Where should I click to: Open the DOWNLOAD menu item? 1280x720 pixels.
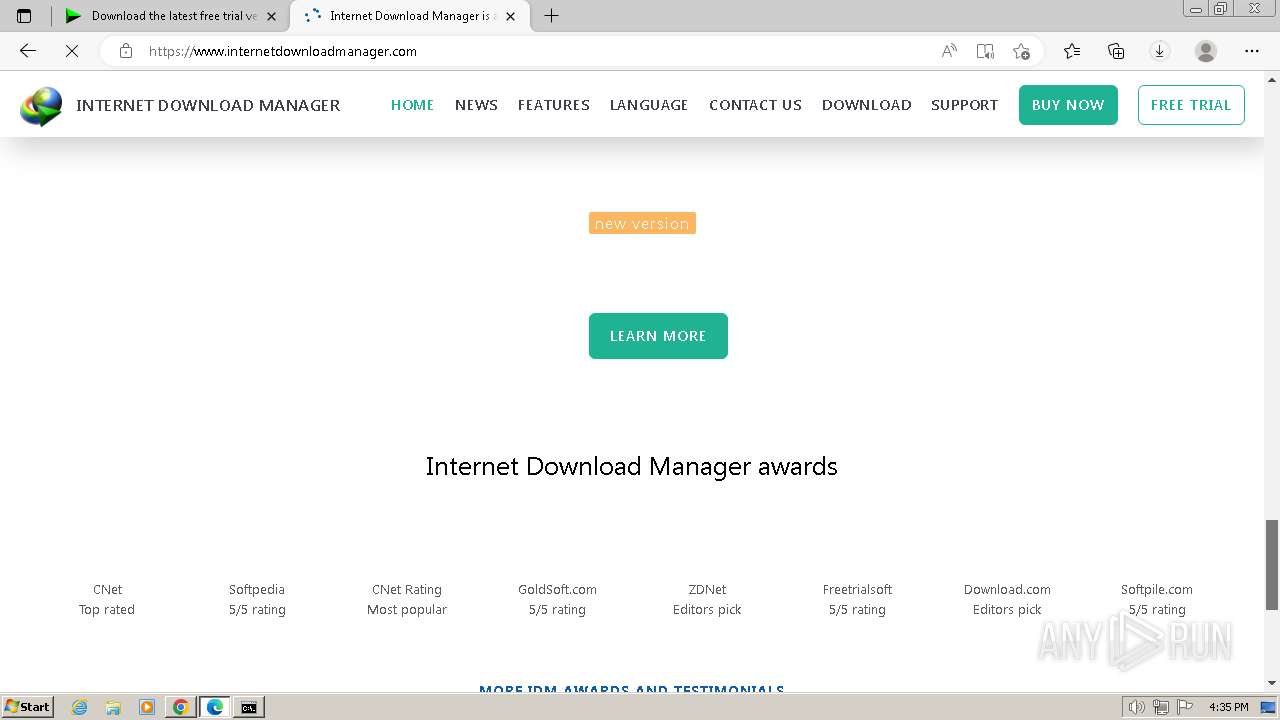click(x=866, y=105)
